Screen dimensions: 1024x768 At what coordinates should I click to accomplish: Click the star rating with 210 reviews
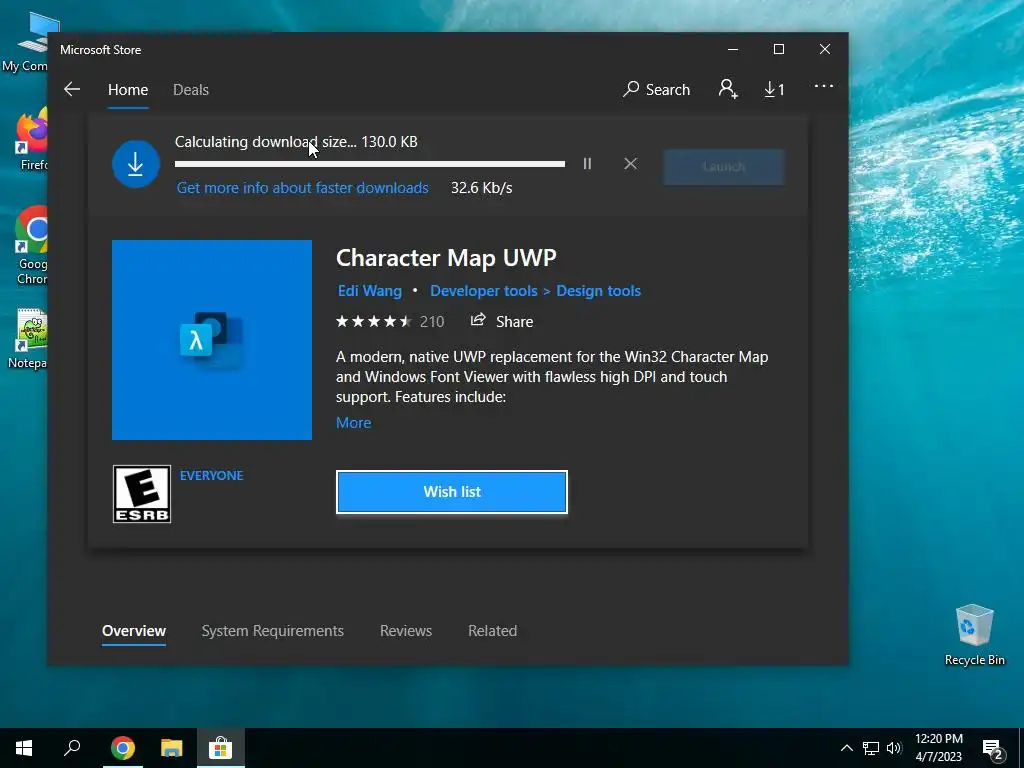coord(390,321)
